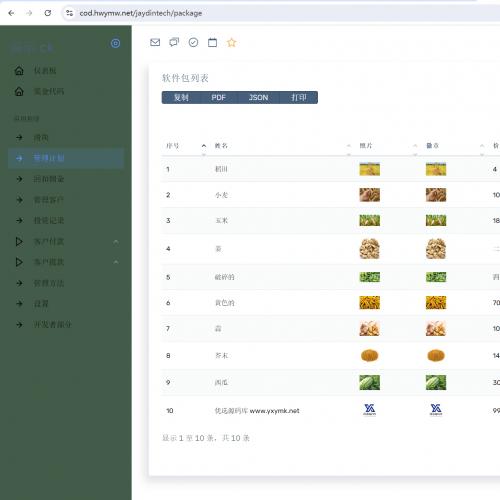Click the 复制 export button
Screen dimensions: 500x500
pos(181,97)
